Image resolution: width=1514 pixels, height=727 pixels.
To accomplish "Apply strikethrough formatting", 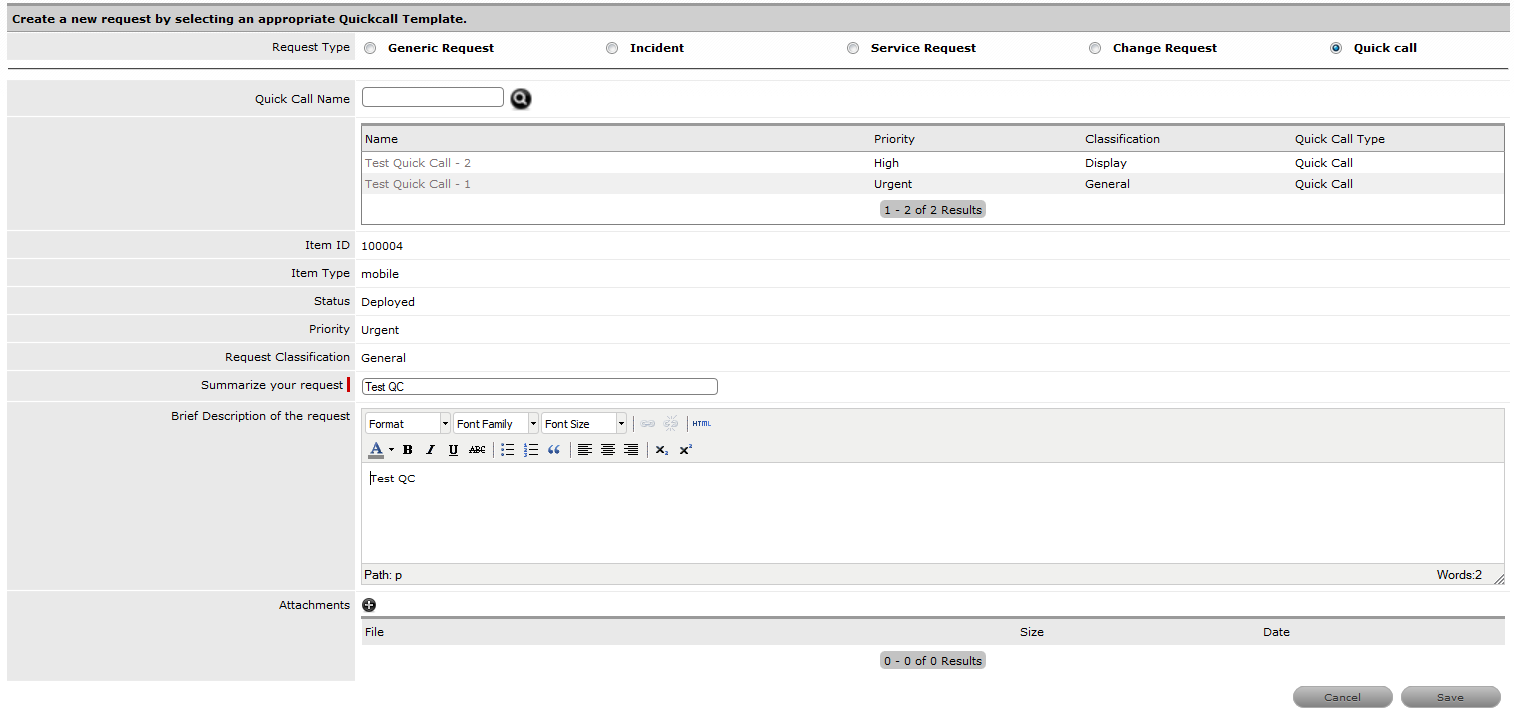I will click(x=477, y=450).
